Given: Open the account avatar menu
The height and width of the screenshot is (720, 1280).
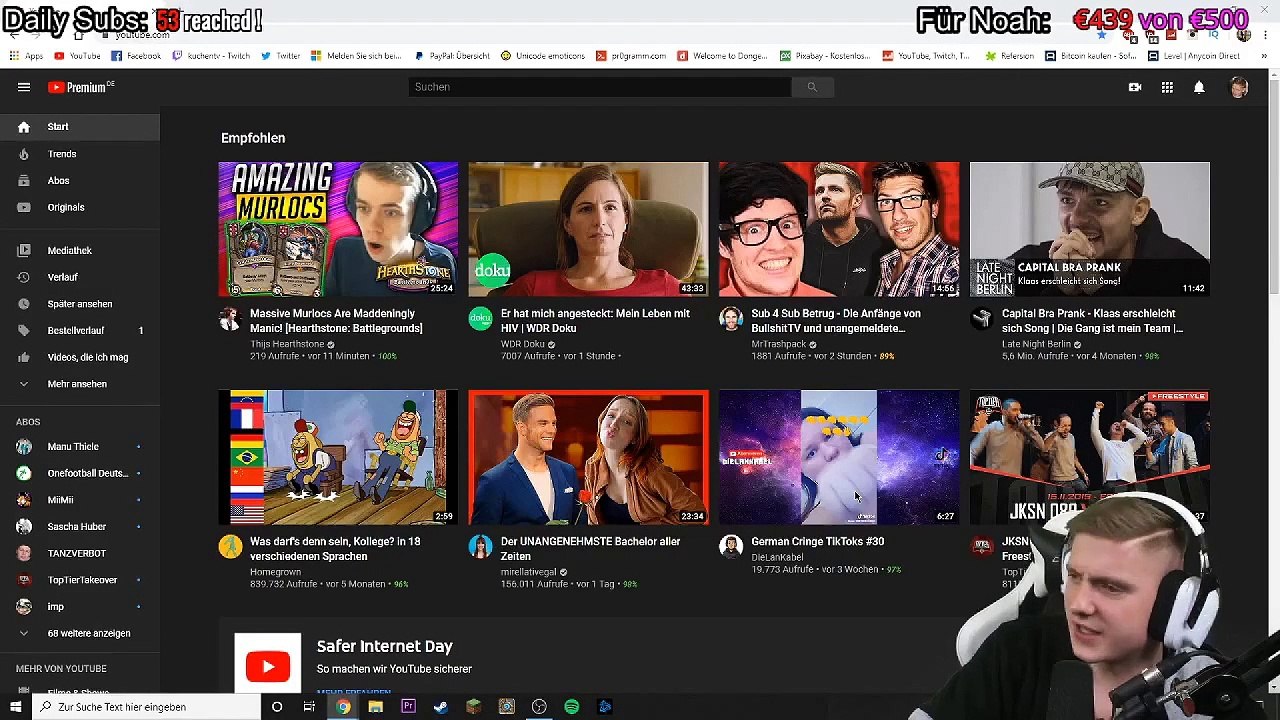Looking at the screenshot, I should coord(1239,87).
